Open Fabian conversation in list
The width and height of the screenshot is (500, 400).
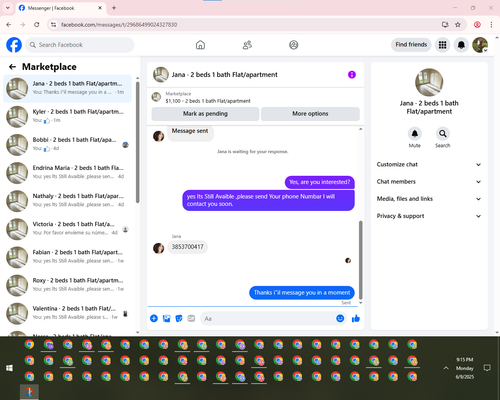click(x=67, y=257)
